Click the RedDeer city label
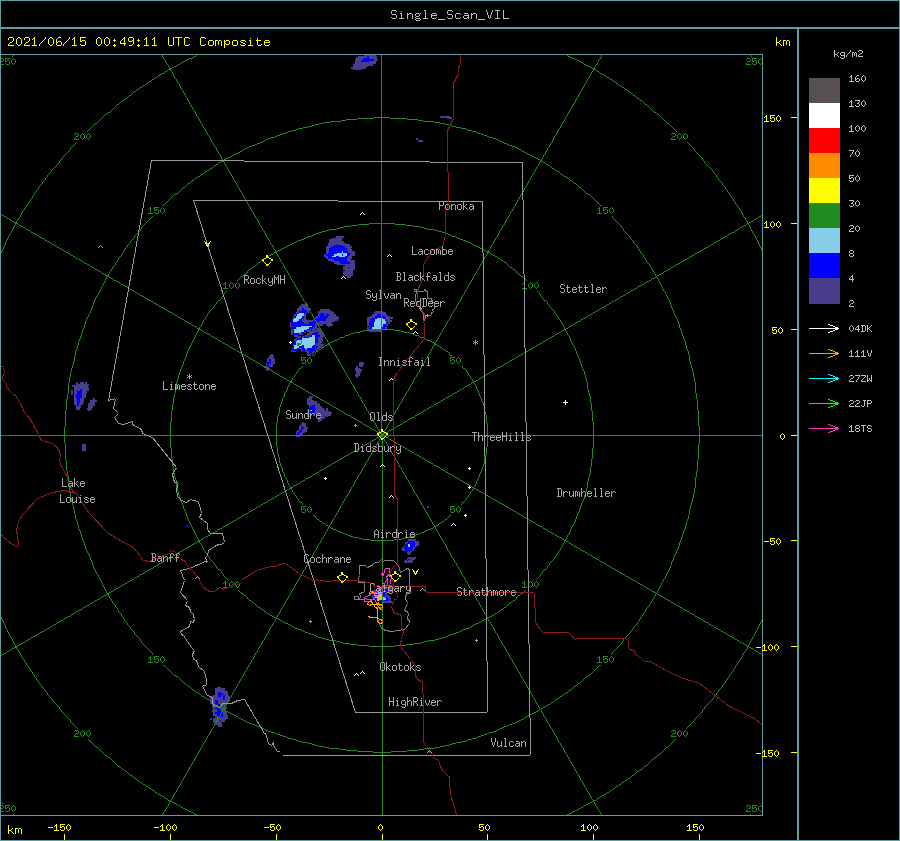Image resolution: width=900 pixels, height=841 pixels. tap(424, 303)
